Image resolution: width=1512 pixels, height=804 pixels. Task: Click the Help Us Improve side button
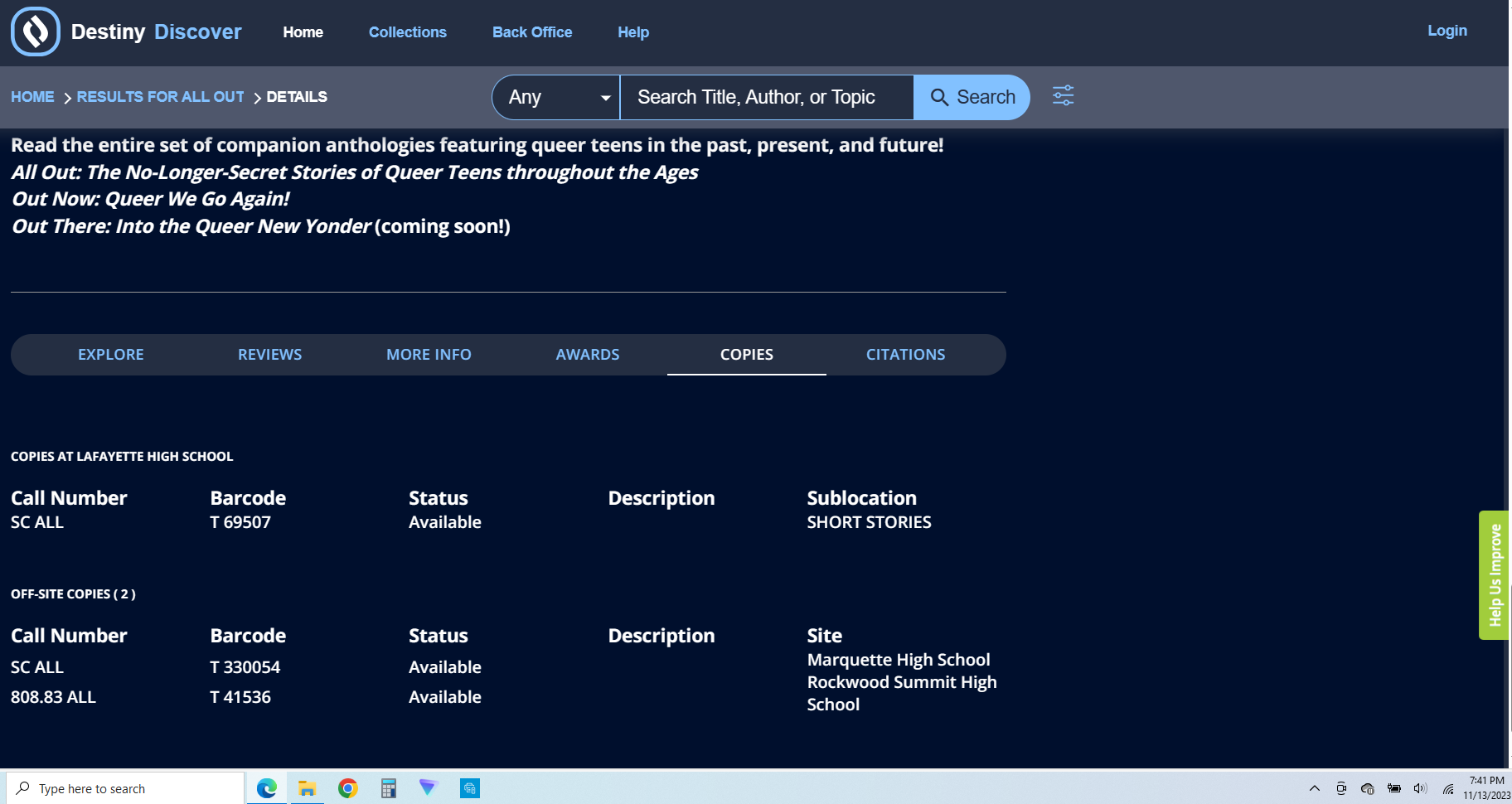(1494, 575)
